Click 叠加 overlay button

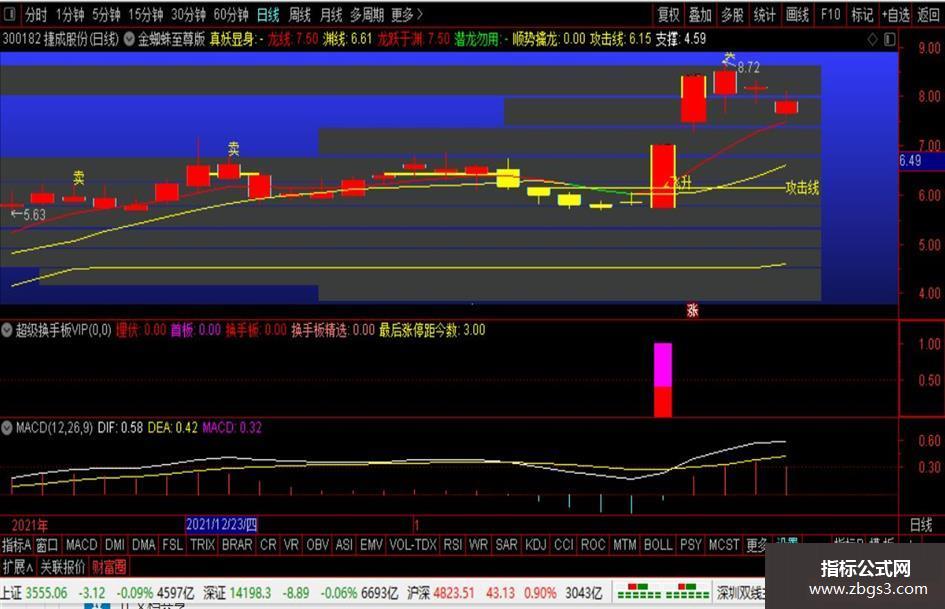click(700, 14)
